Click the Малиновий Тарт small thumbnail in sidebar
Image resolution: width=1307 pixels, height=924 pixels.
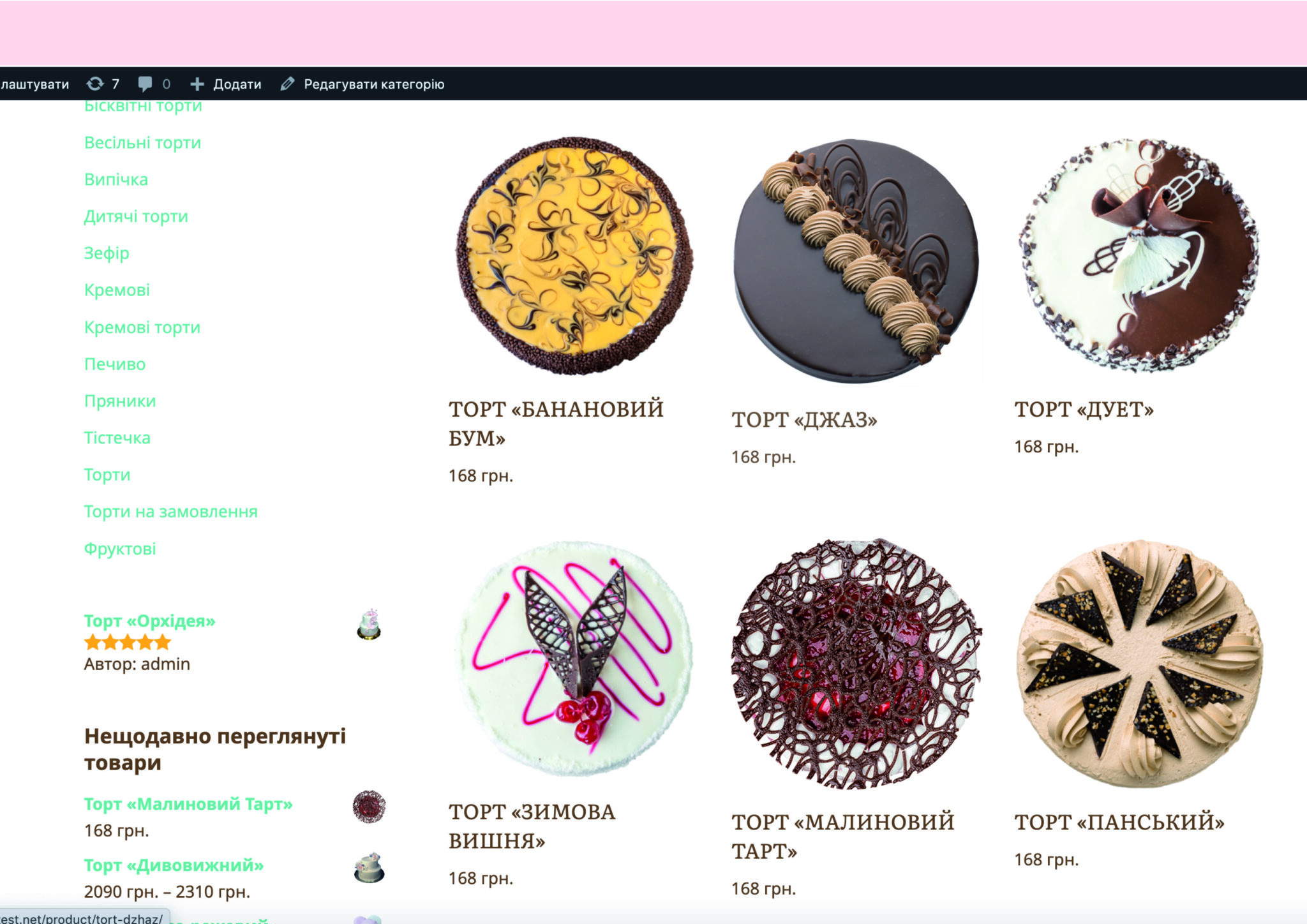369,807
